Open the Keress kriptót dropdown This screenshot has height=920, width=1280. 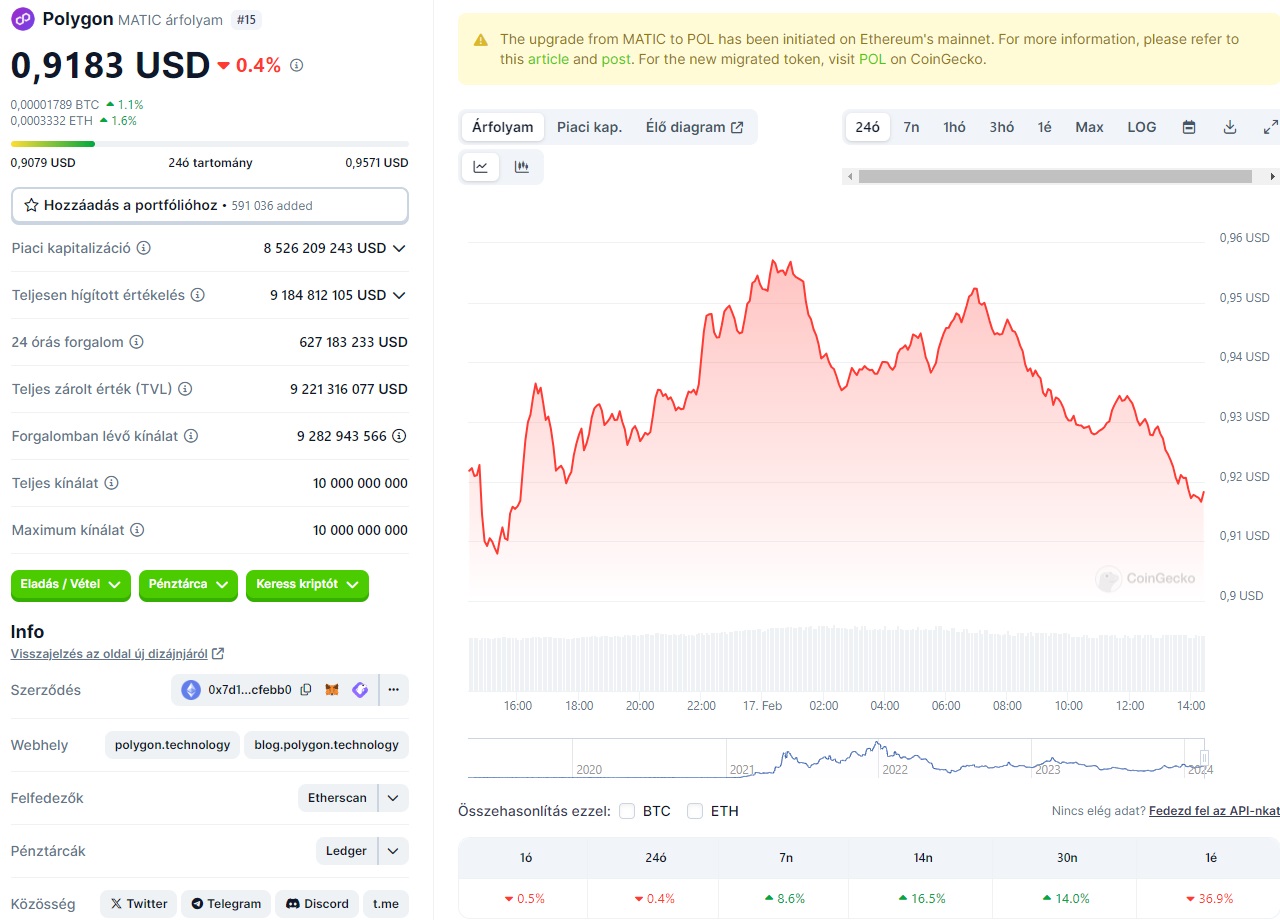tap(307, 585)
